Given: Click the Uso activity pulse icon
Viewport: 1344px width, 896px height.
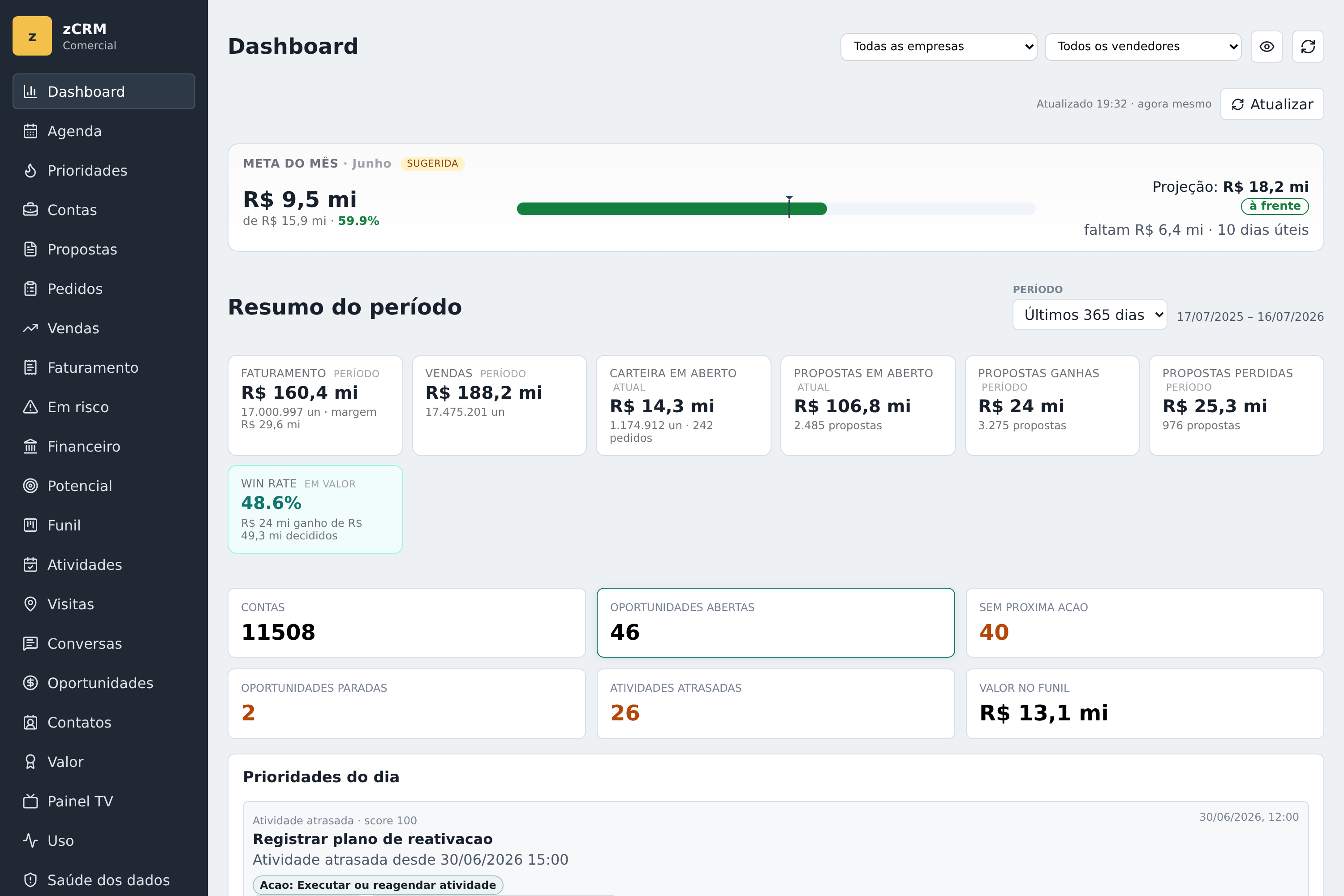Looking at the screenshot, I should pyautogui.click(x=30, y=840).
